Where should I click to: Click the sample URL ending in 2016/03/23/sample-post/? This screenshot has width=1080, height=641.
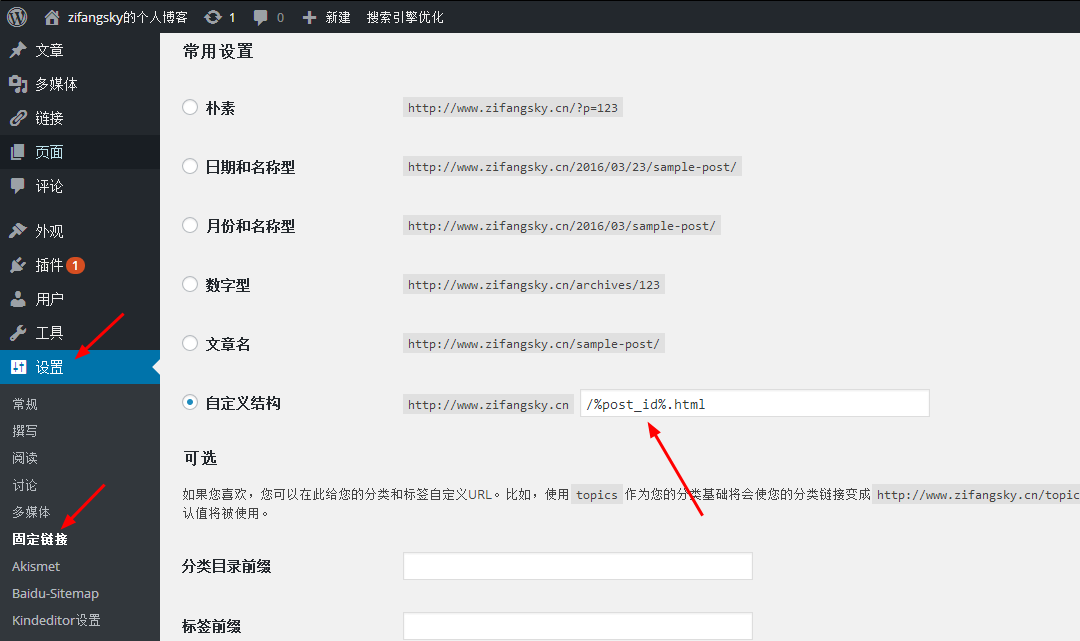[x=572, y=167]
